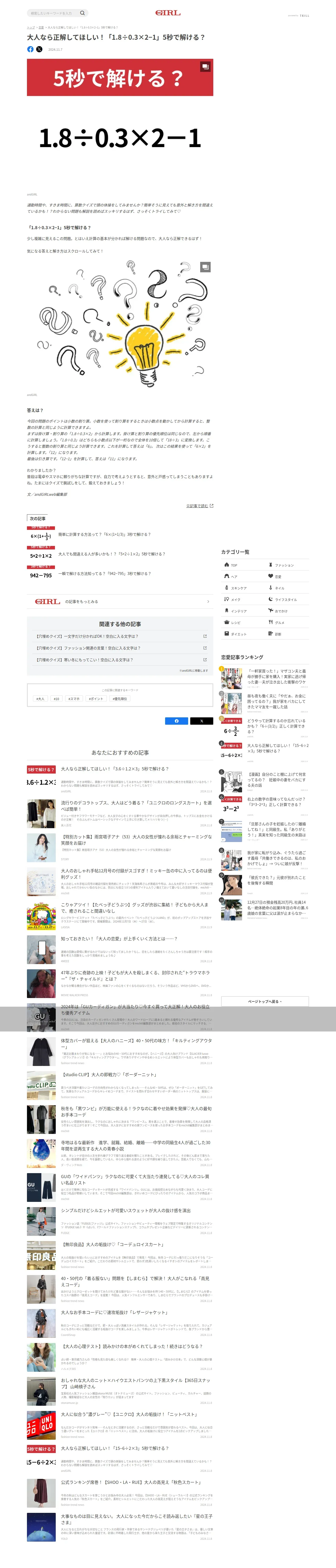This screenshot has height=1568, width=336.
Task: Open ダイエット category scale icon
Action: [x=227, y=634]
